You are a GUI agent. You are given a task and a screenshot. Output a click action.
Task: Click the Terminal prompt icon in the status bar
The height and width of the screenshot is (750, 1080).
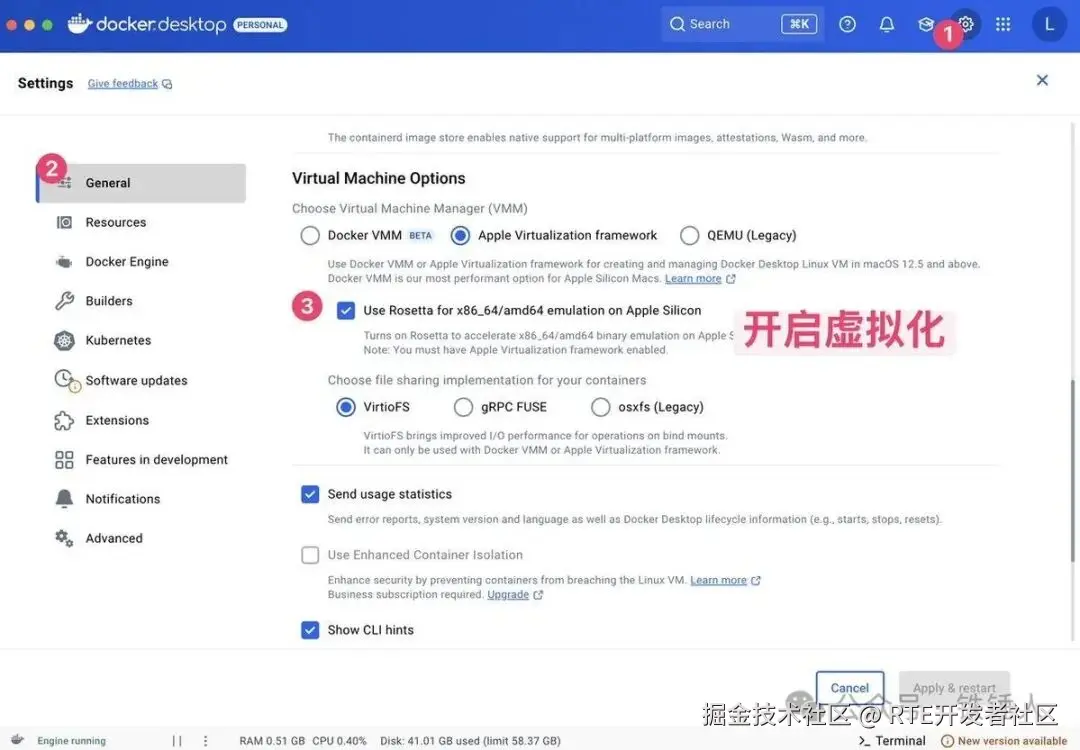864,741
